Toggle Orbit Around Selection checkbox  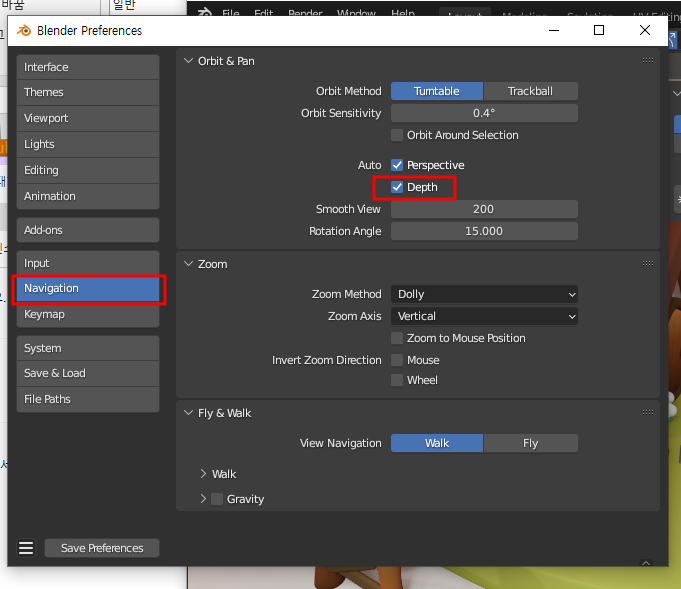point(397,135)
